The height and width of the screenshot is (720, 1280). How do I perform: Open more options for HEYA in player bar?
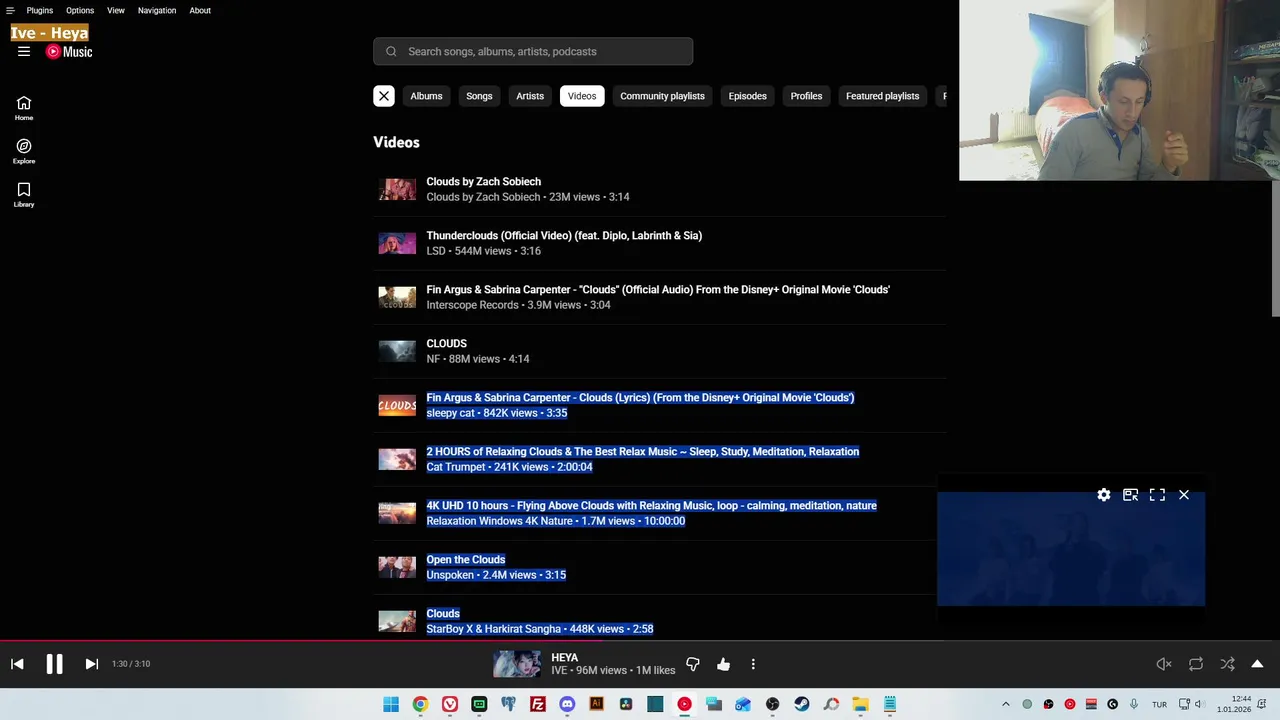[x=753, y=664]
